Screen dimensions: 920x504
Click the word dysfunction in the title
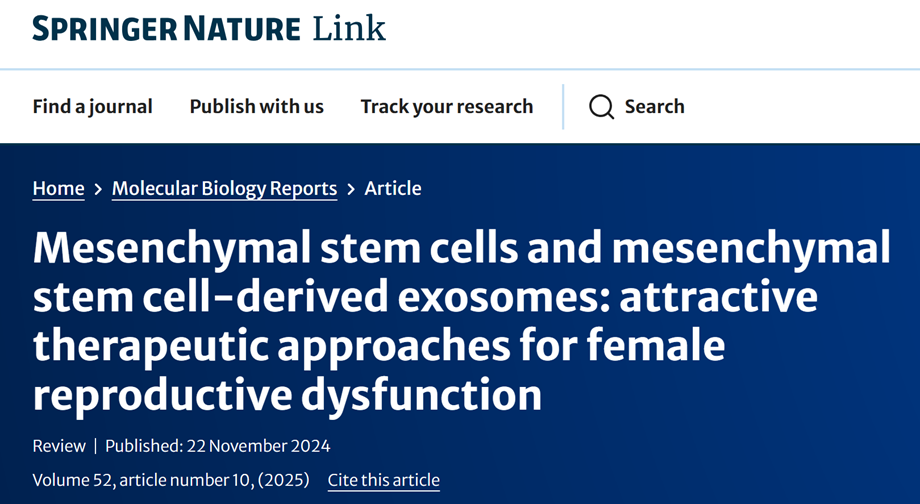pyautogui.click(x=422, y=395)
